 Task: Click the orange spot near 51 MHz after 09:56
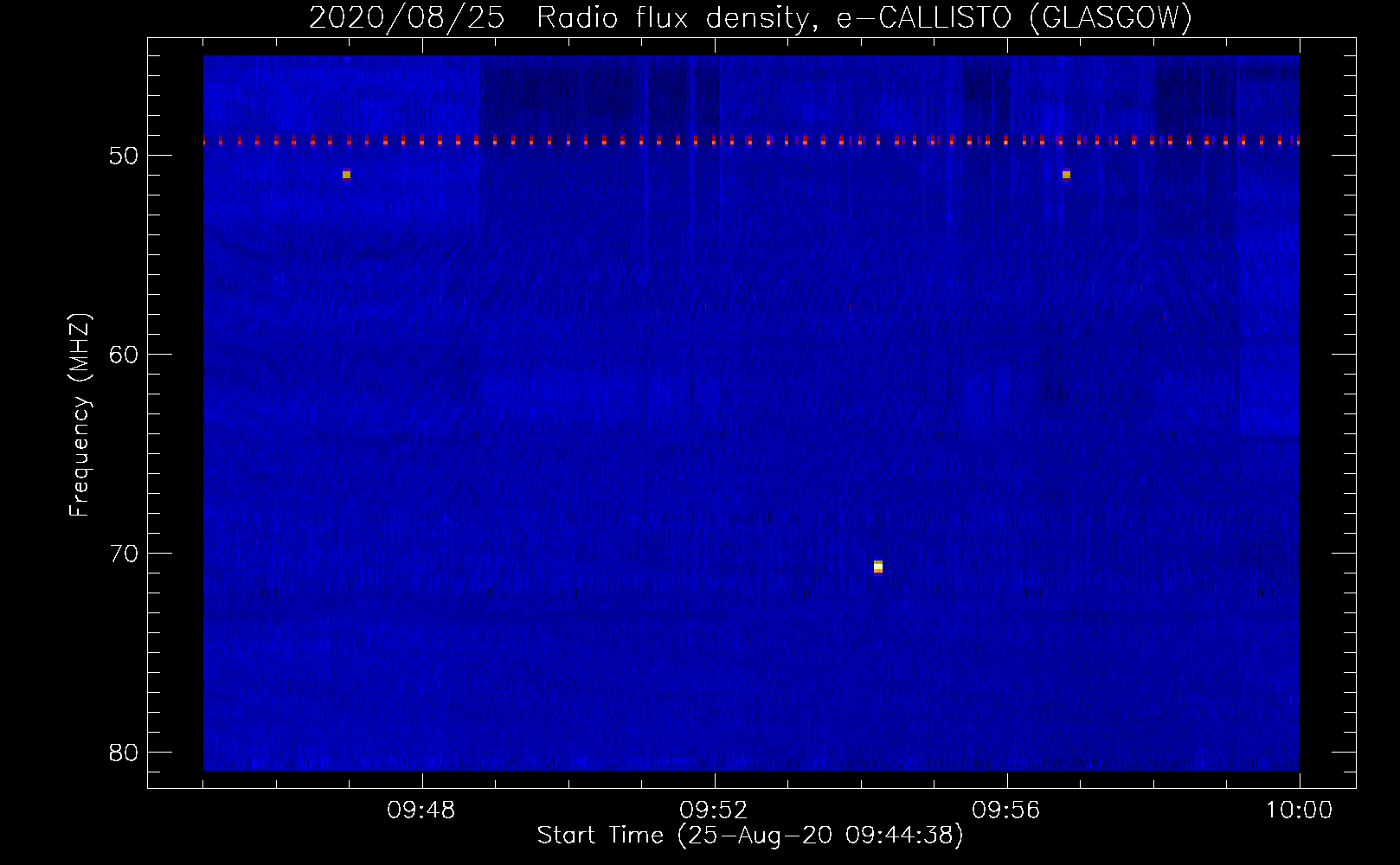1066,175
